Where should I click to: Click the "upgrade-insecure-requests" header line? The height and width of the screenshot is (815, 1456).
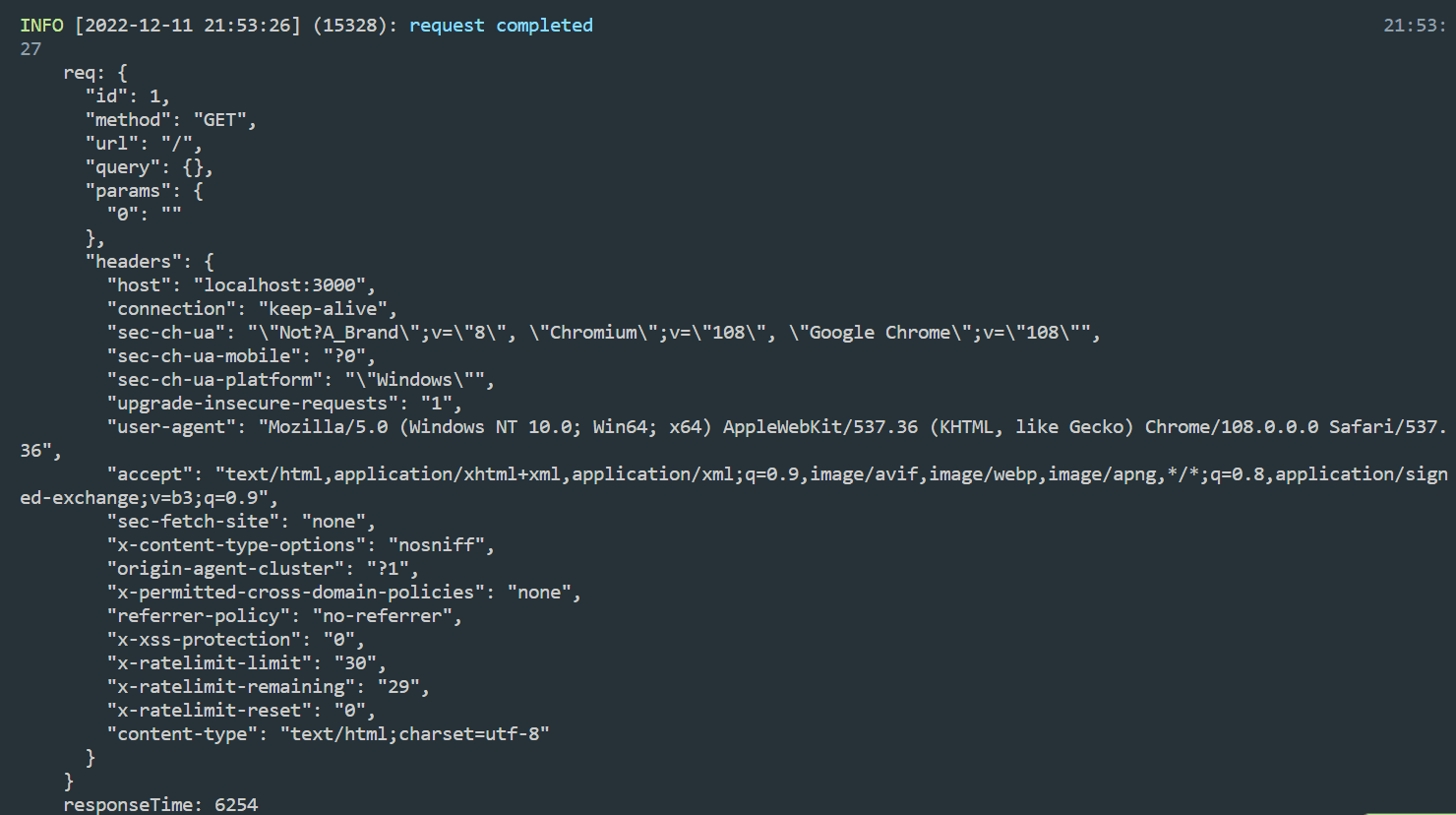tap(284, 404)
